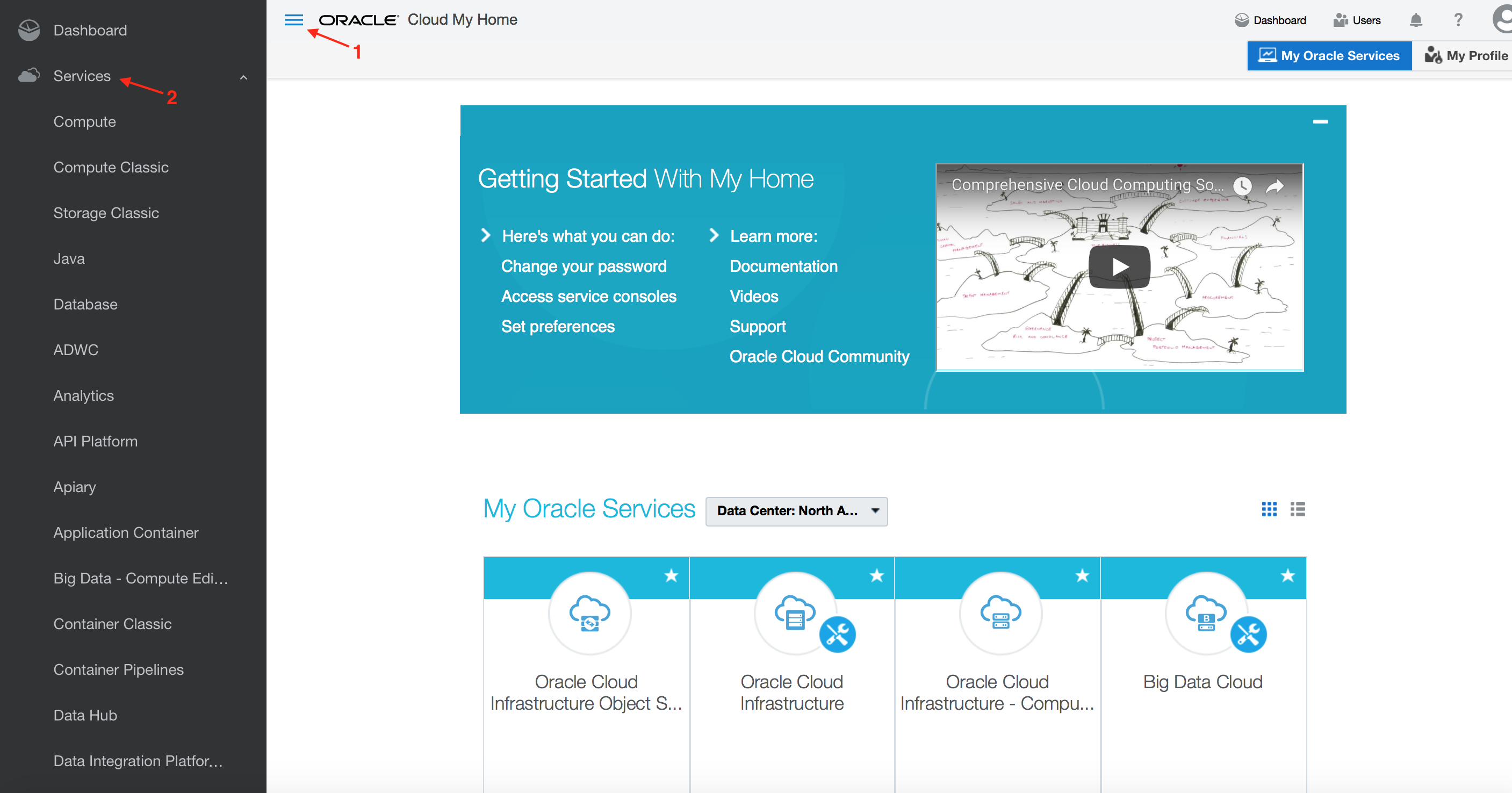
Task: Switch services to list view
Action: (x=1298, y=509)
